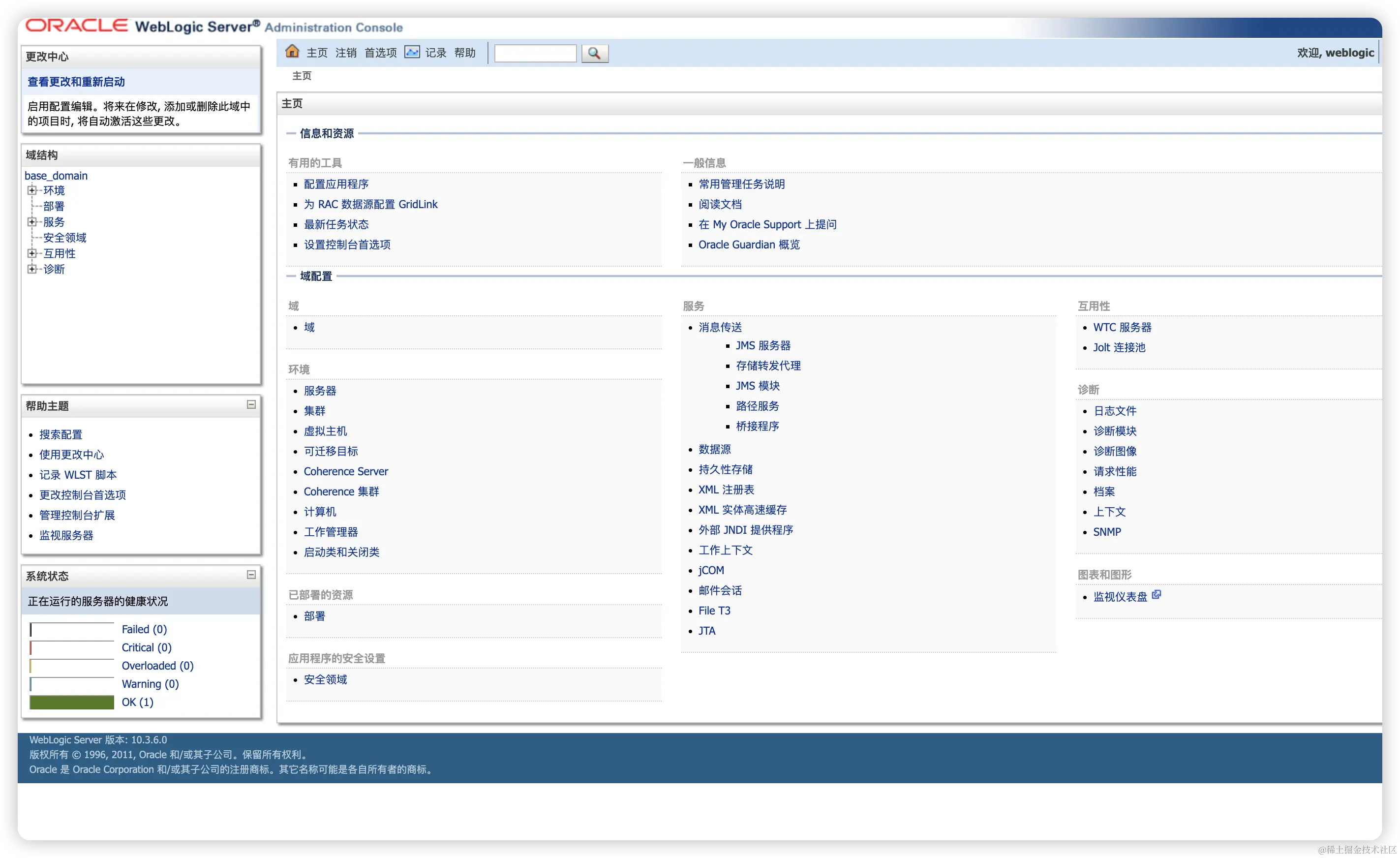Expand the 互用性 tree node

tap(32, 253)
